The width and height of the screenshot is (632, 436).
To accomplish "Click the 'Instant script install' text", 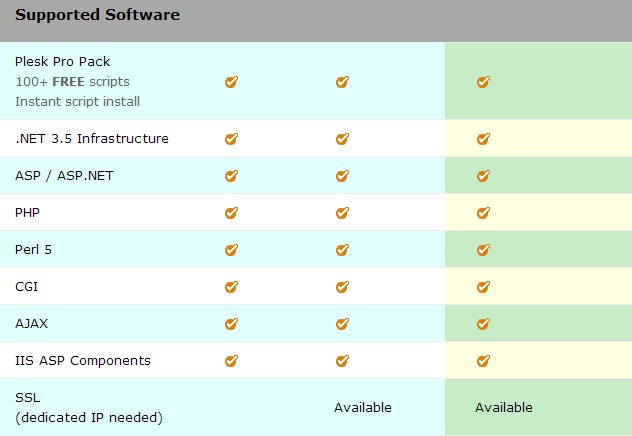I will [x=77, y=101].
